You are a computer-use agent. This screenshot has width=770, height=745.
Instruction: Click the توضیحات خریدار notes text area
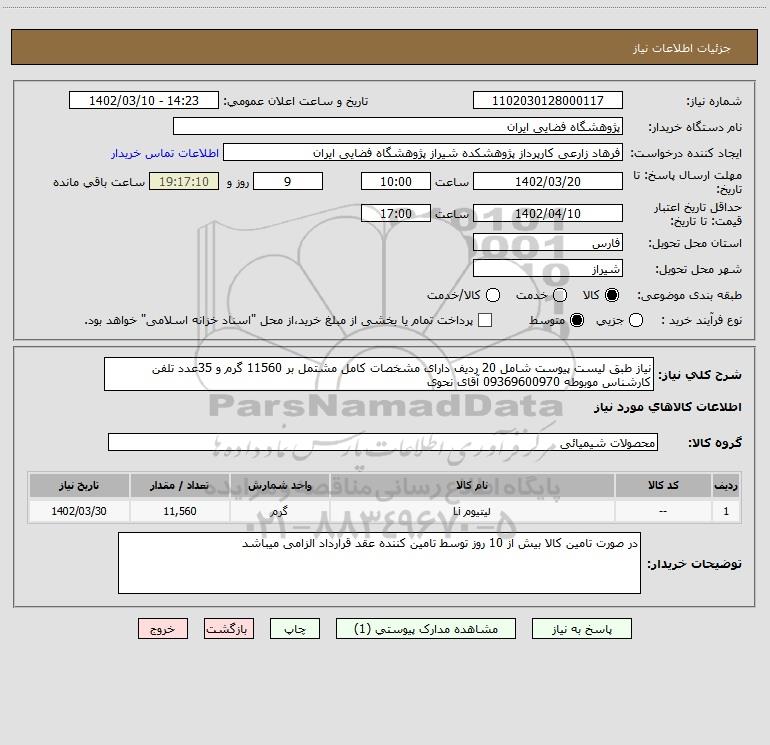[379, 563]
